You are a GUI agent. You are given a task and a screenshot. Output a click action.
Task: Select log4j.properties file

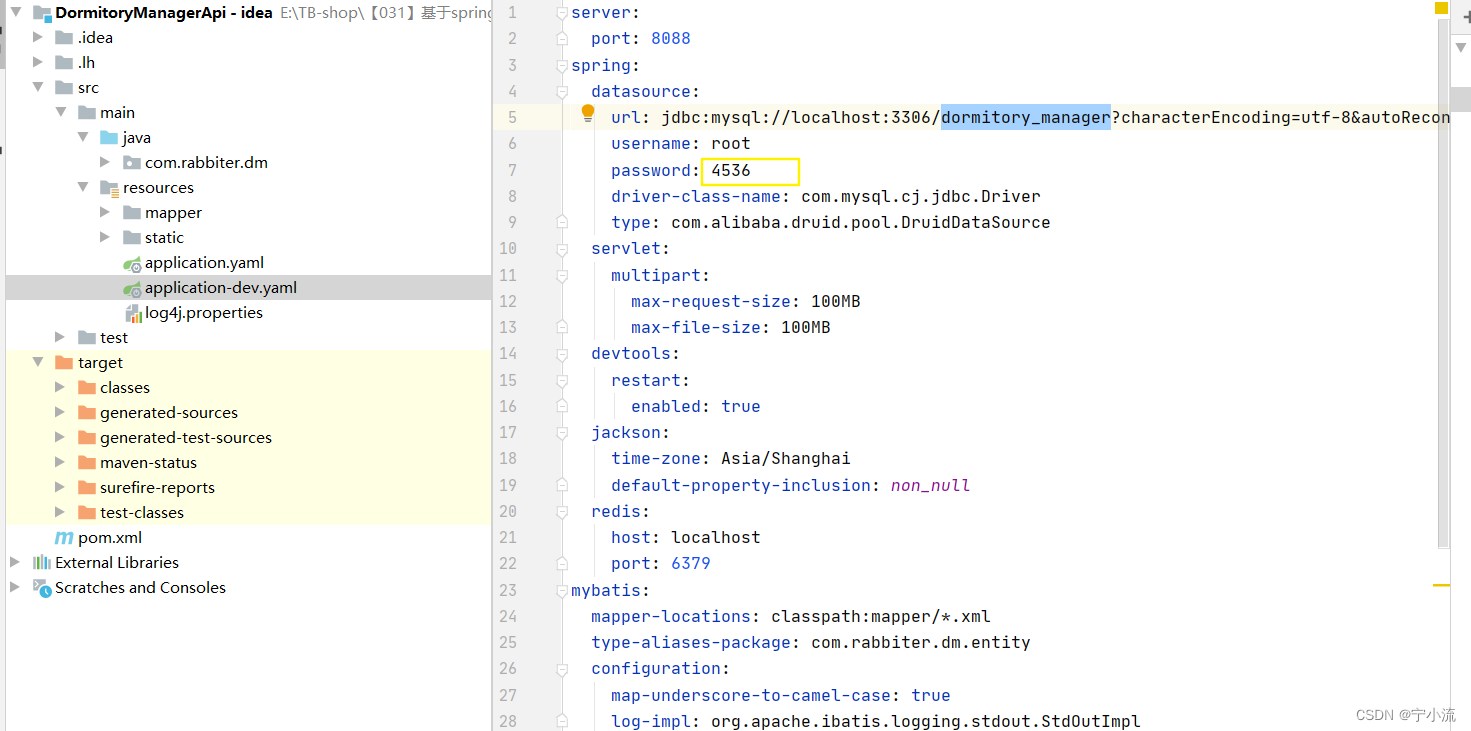click(204, 313)
